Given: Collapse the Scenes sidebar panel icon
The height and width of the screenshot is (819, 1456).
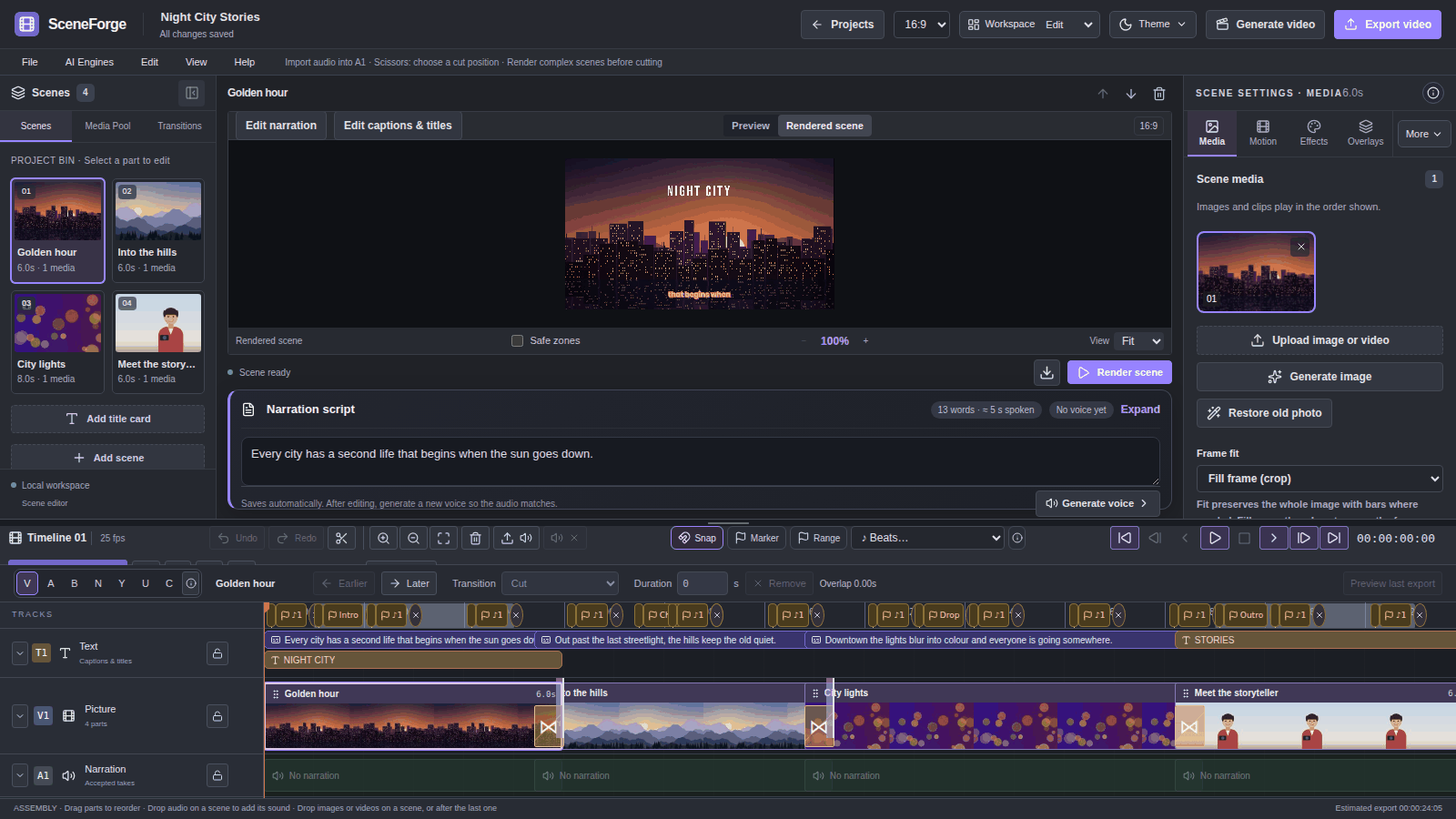Looking at the screenshot, I should pos(192,93).
